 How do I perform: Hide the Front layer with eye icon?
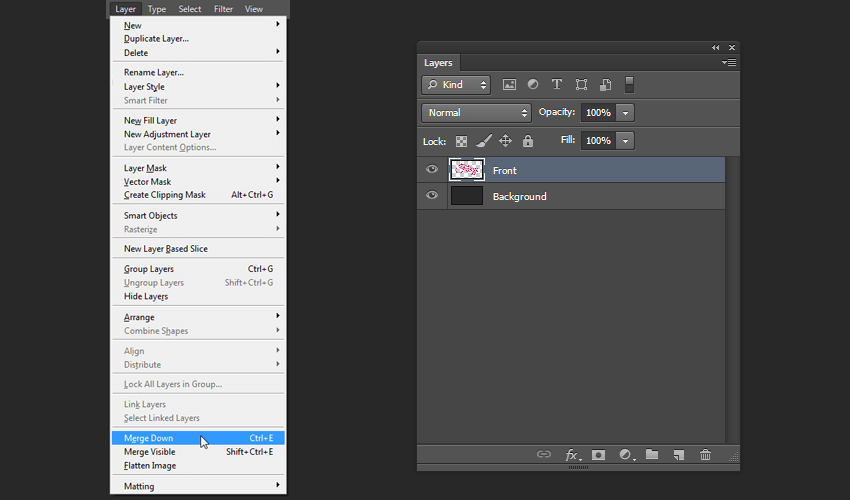(x=432, y=170)
